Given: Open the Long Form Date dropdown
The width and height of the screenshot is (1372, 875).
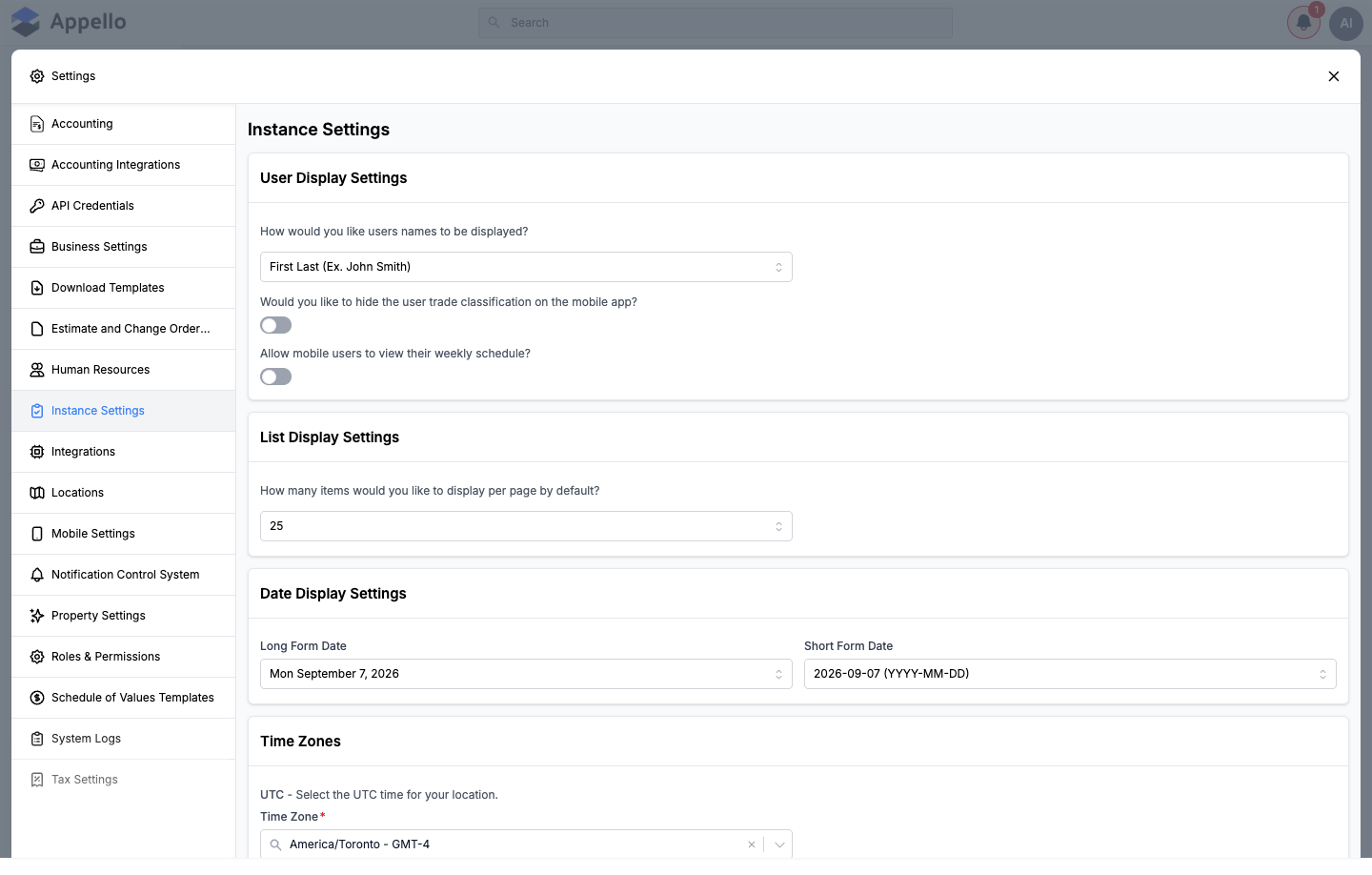Looking at the screenshot, I should pyautogui.click(x=526, y=674).
